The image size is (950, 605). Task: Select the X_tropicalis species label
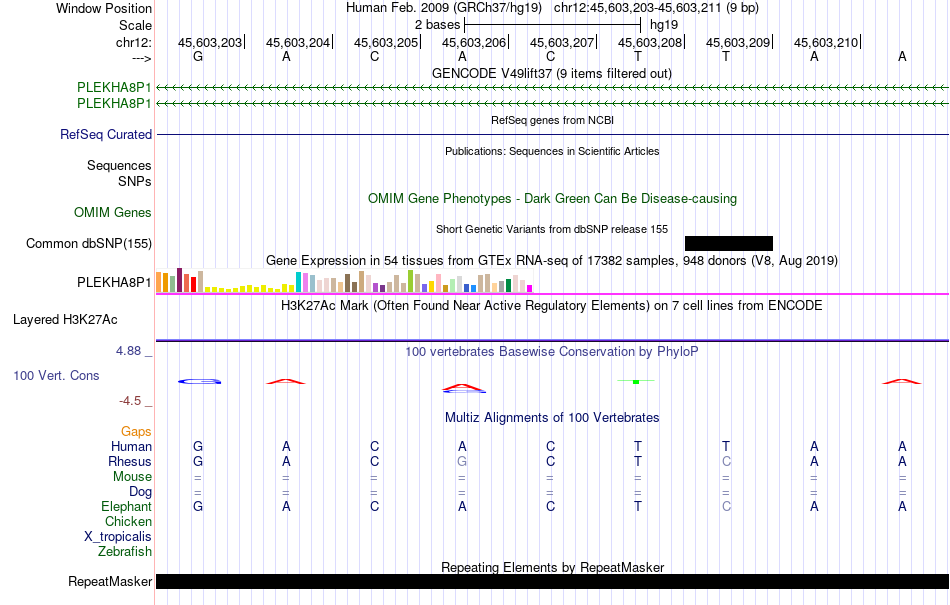coord(118,537)
